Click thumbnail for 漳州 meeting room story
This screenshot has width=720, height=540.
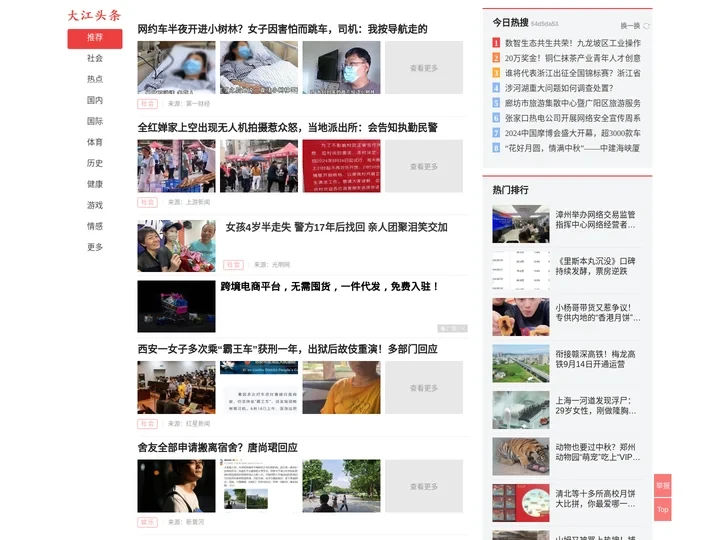pyautogui.click(x=521, y=224)
